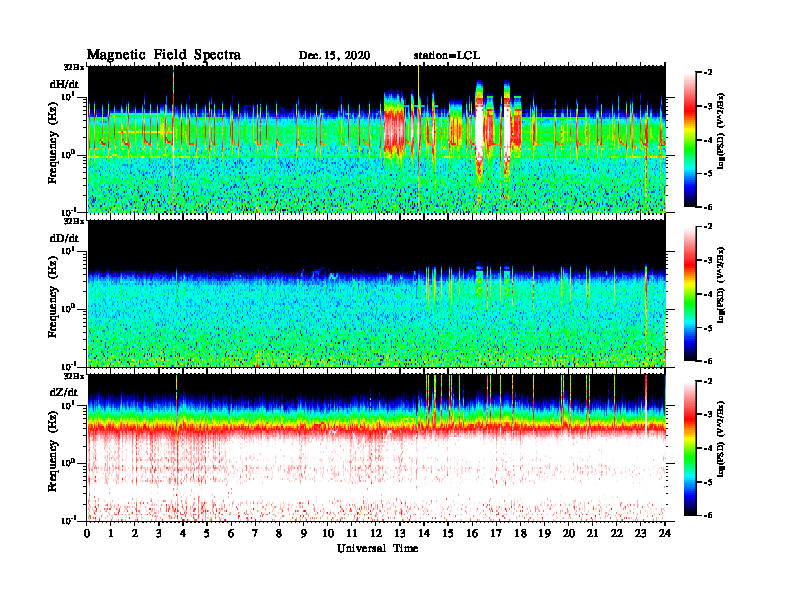Click the hour 23 tick label on the time axis

tap(640, 534)
